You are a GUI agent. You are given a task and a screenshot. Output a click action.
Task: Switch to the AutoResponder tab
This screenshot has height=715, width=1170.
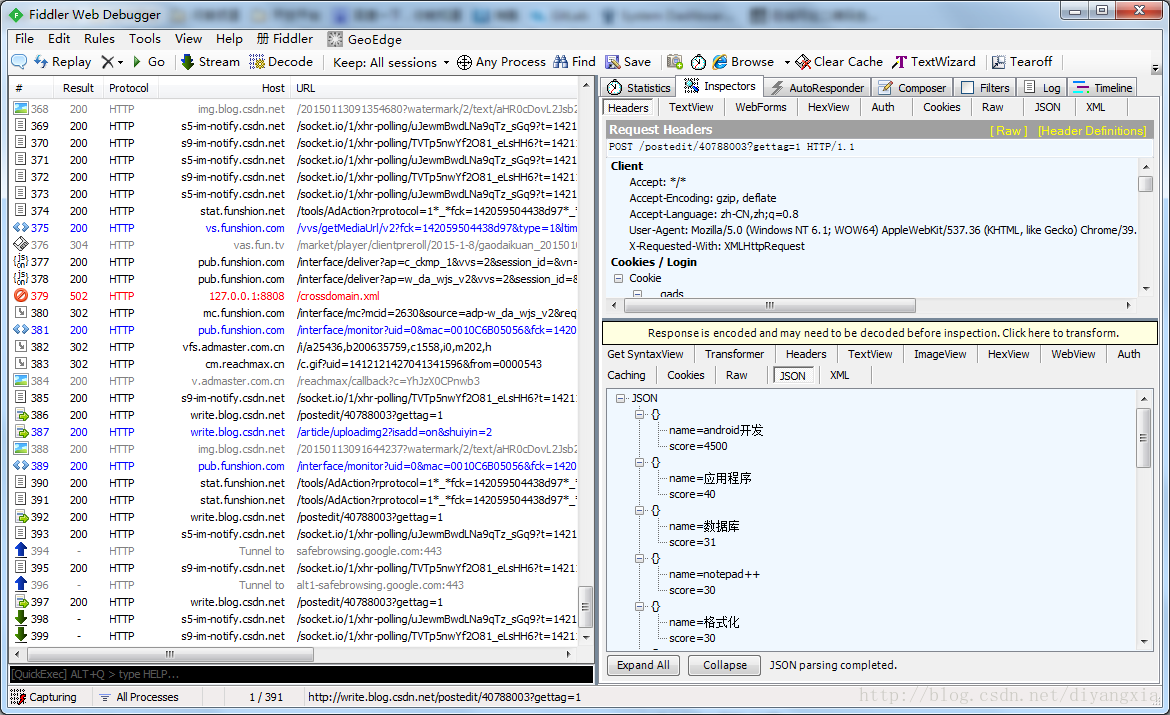(817, 87)
